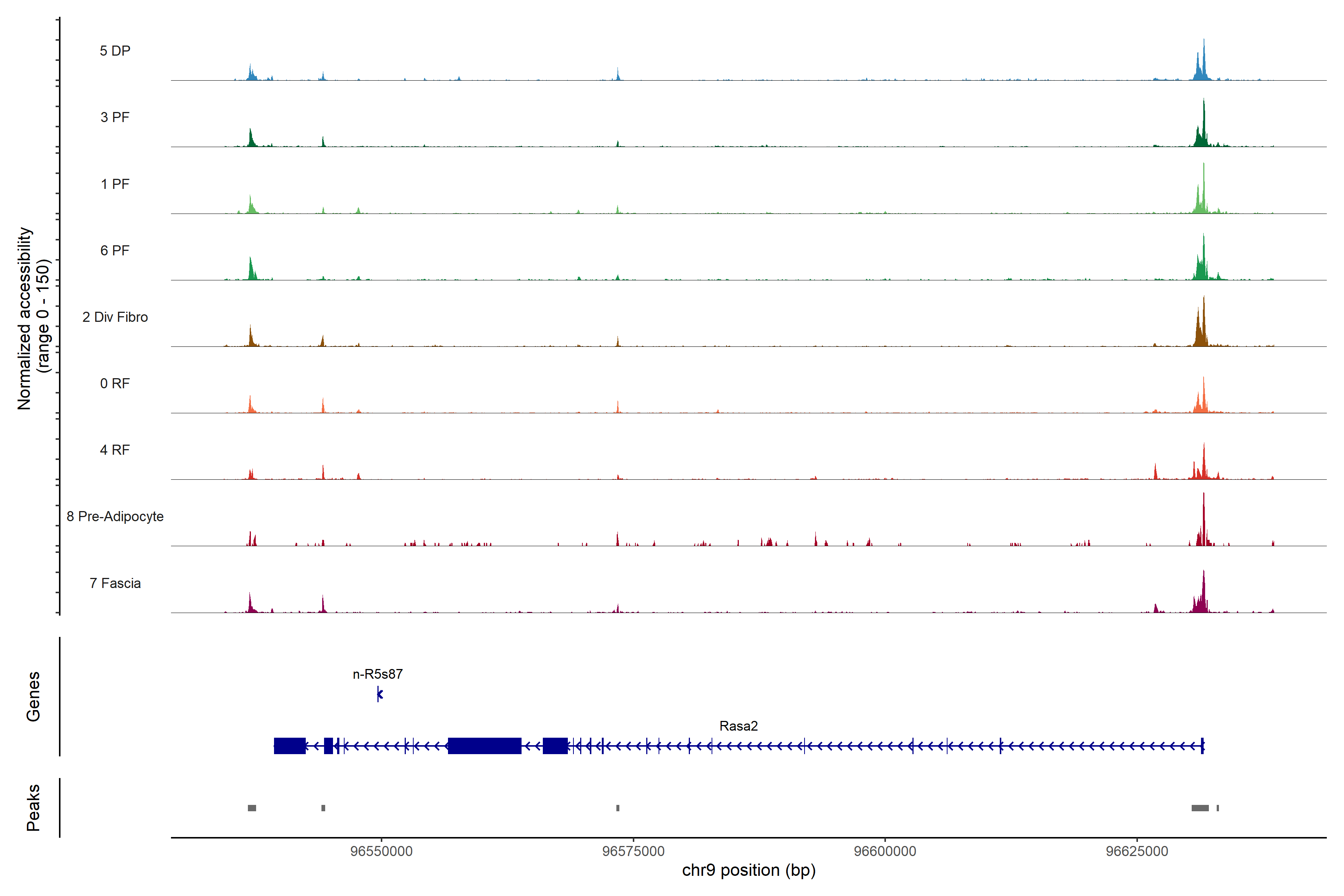
Task: Click the leftmost Rasa2 exon block
Action: (x=289, y=746)
